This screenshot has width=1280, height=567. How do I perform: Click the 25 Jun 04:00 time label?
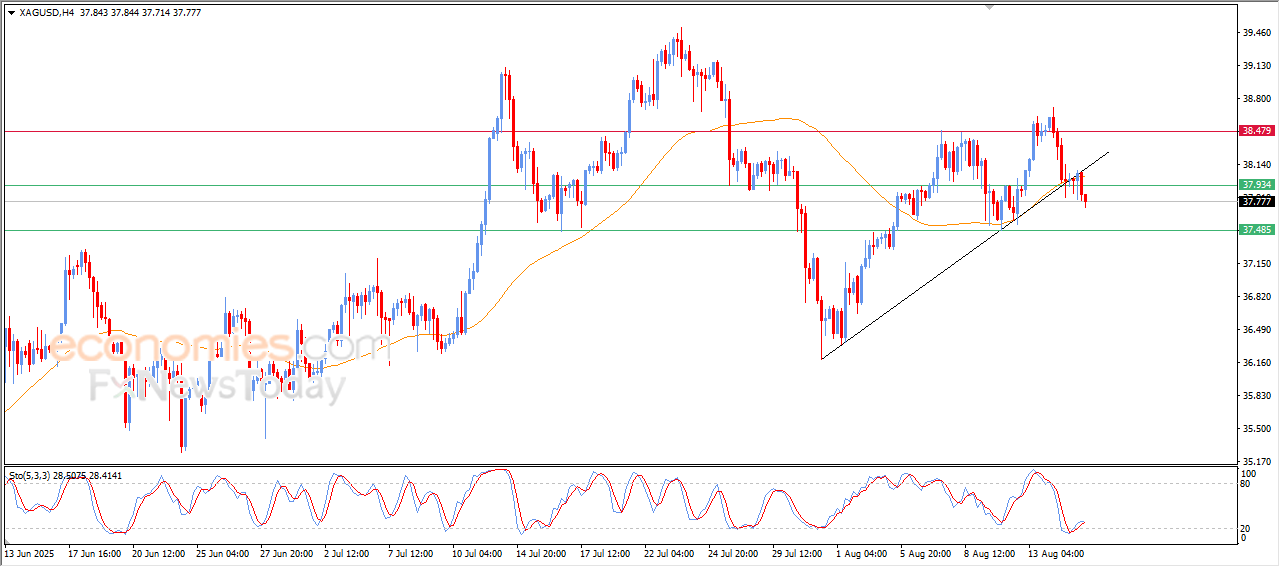click(x=223, y=552)
